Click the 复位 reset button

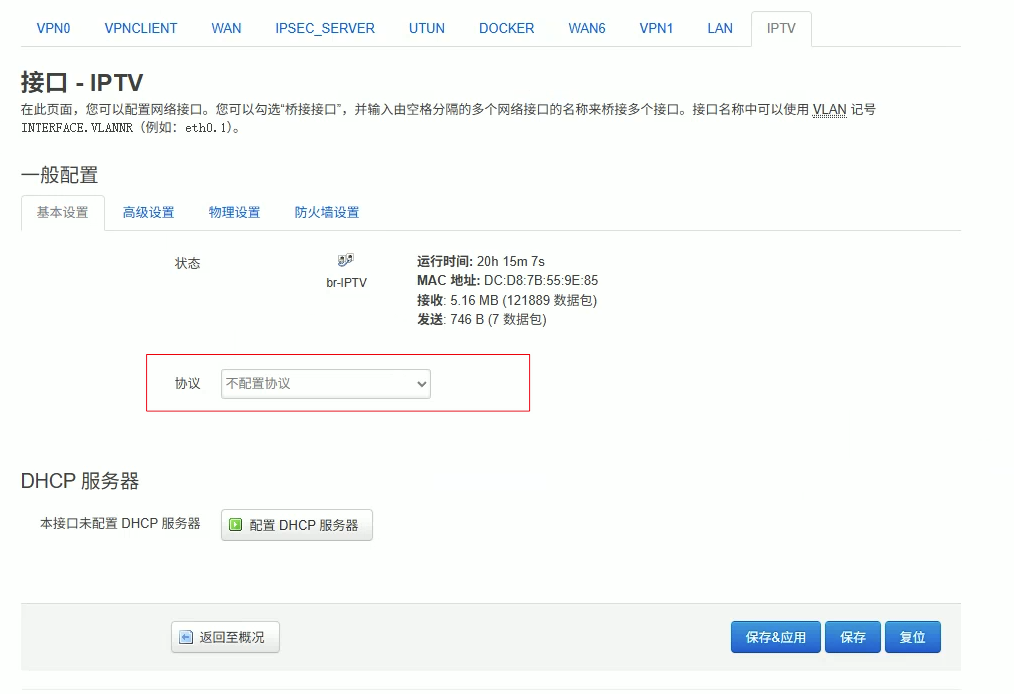[x=912, y=637]
